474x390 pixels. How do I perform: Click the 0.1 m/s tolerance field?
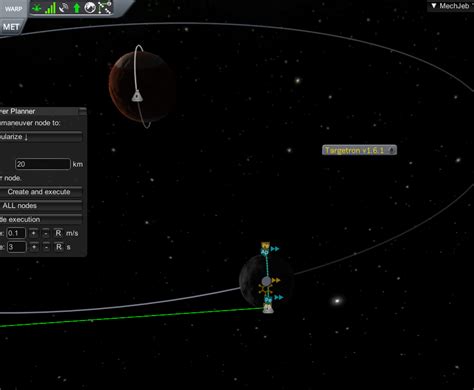tap(16, 233)
